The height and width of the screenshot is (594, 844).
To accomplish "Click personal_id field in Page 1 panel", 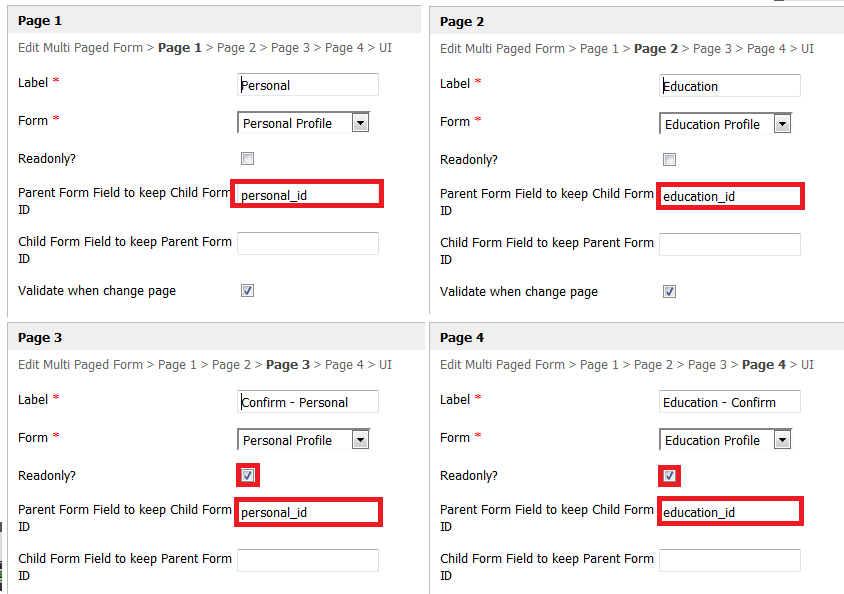I will 307,194.
